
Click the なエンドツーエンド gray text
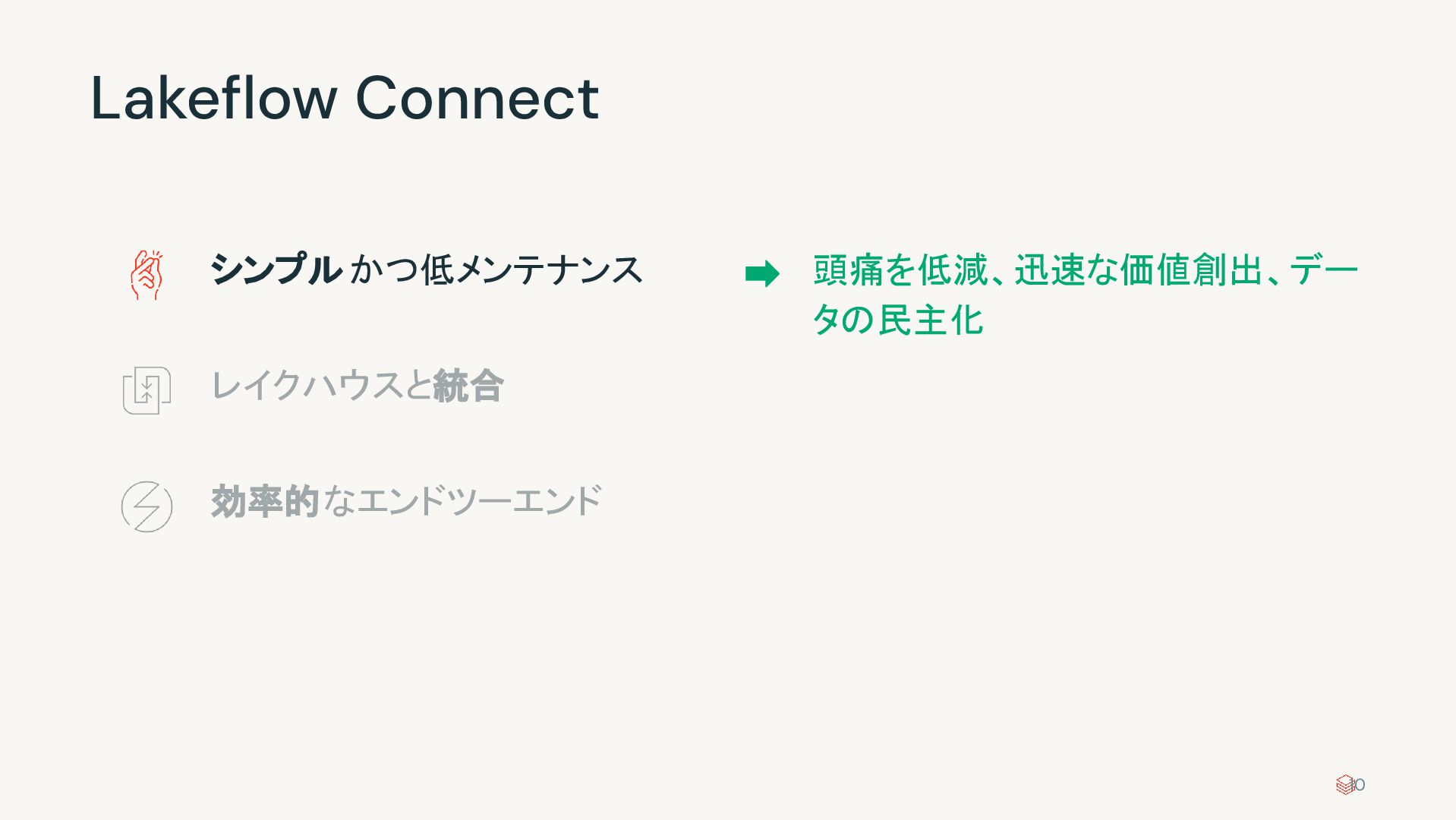pos(462,501)
